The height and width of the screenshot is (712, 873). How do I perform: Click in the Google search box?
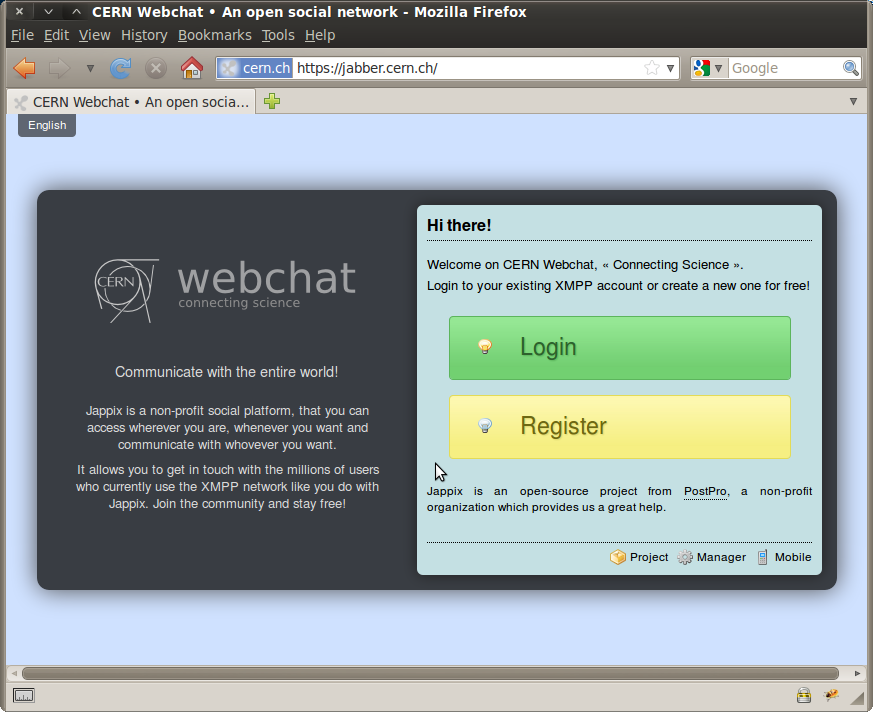click(x=785, y=68)
